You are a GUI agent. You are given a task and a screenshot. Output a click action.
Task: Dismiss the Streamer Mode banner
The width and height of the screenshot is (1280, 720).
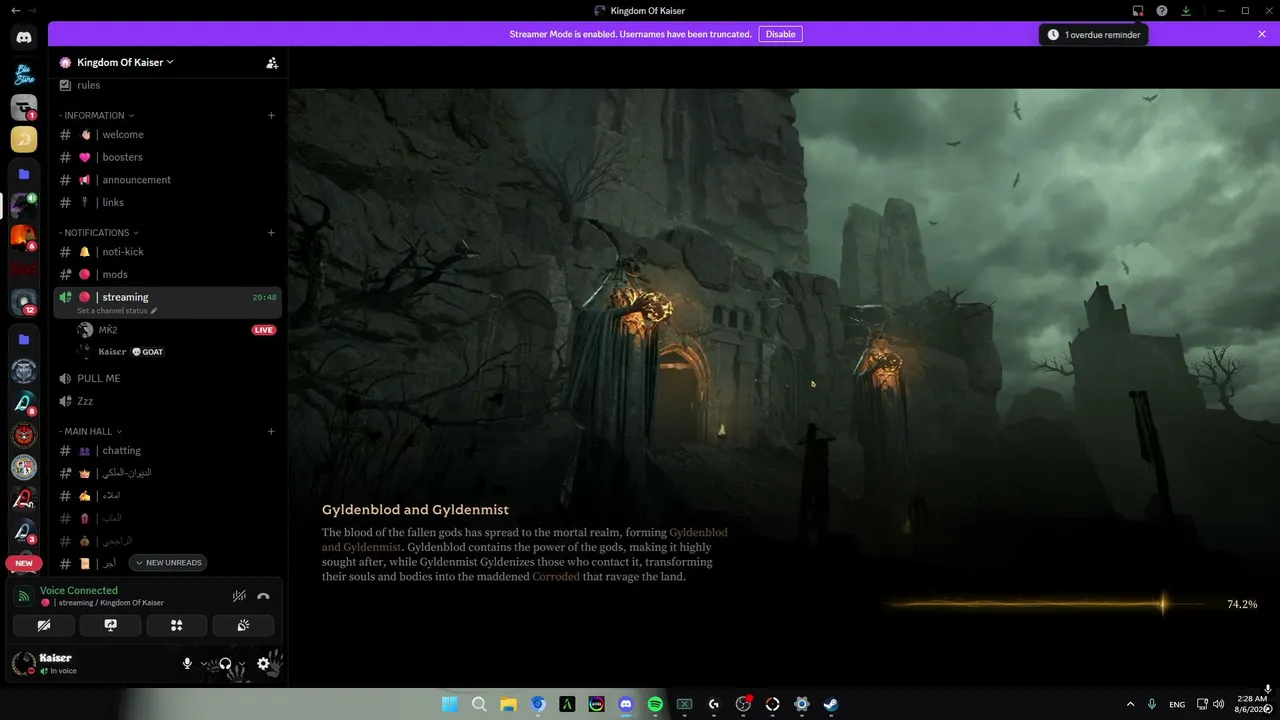(1262, 34)
